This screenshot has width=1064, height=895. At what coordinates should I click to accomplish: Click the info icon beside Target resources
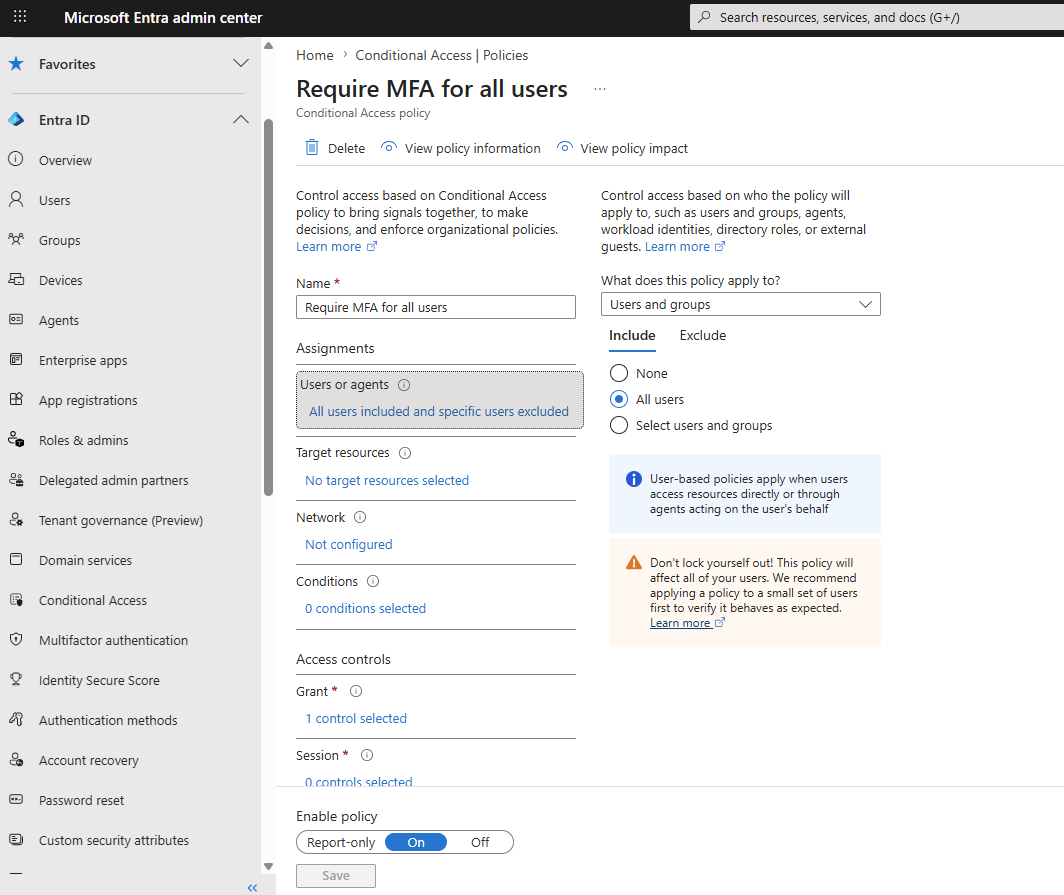point(405,453)
